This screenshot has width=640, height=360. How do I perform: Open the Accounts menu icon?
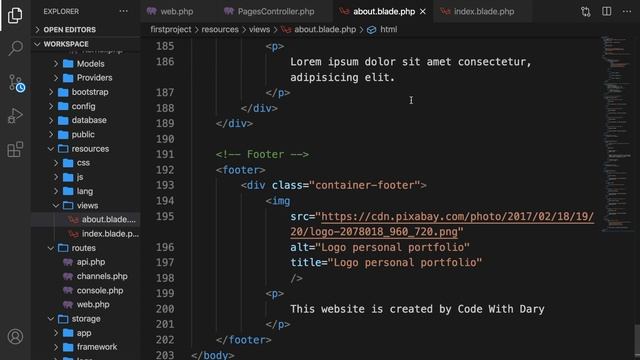(16, 336)
